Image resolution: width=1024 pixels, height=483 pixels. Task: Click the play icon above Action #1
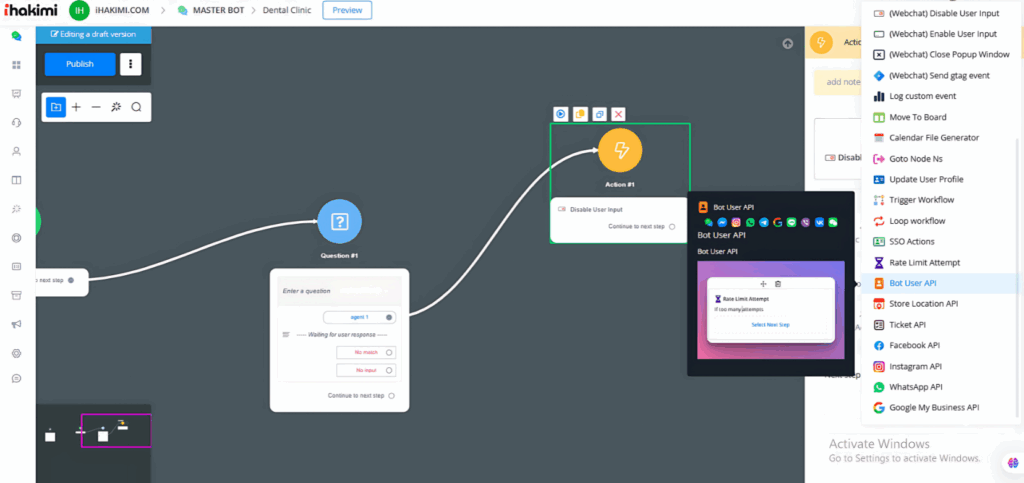click(561, 115)
